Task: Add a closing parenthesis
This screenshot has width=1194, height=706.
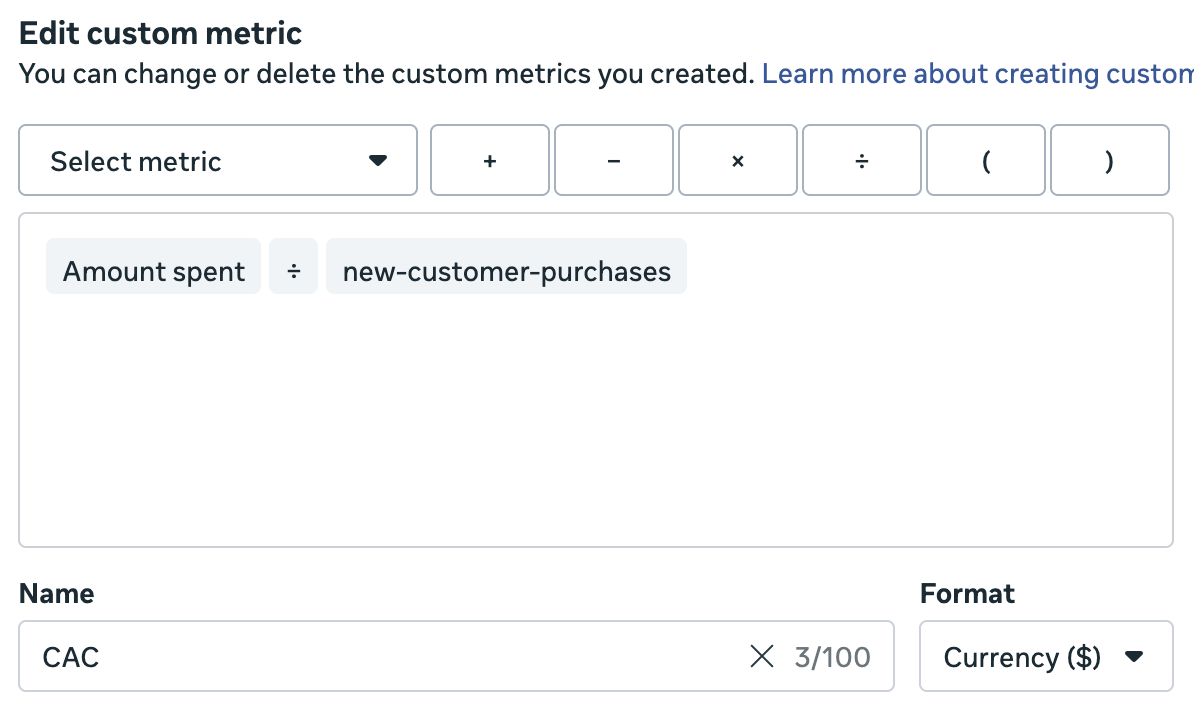Action: 1109,160
